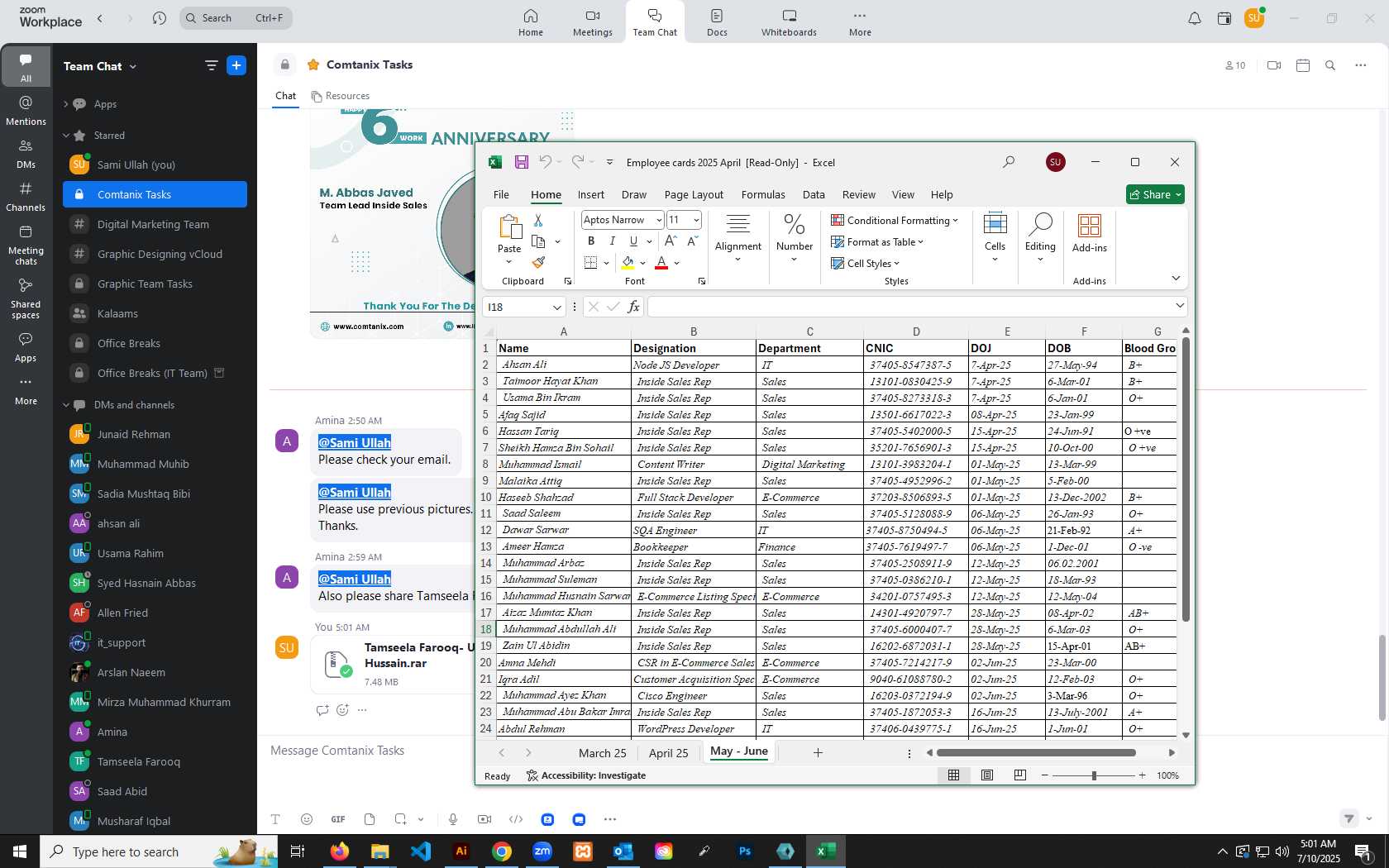The width and height of the screenshot is (1389, 868).
Task: Search within the Comtanix Tasks chat
Action: coord(1330,65)
